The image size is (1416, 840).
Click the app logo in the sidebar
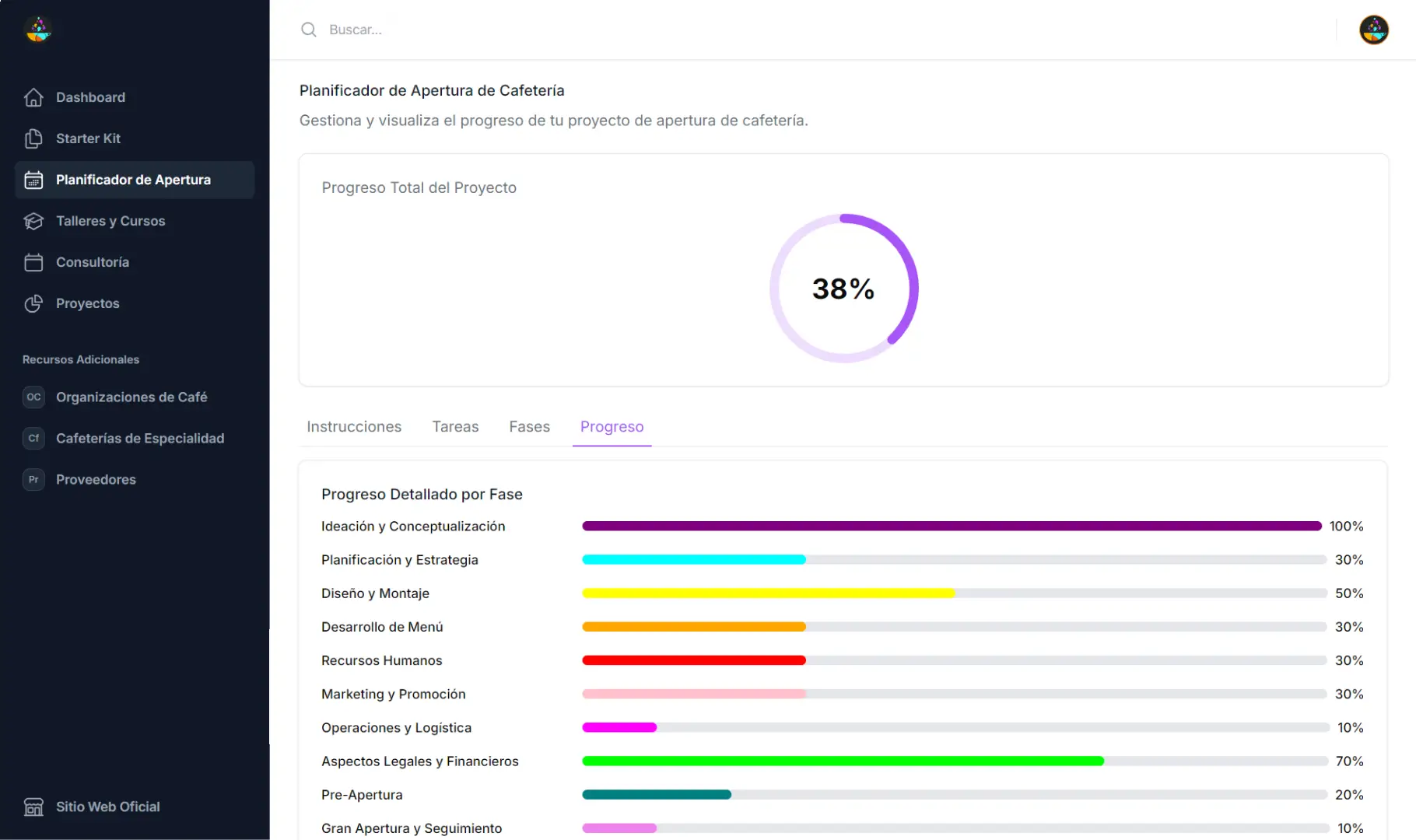[x=38, y=30]
